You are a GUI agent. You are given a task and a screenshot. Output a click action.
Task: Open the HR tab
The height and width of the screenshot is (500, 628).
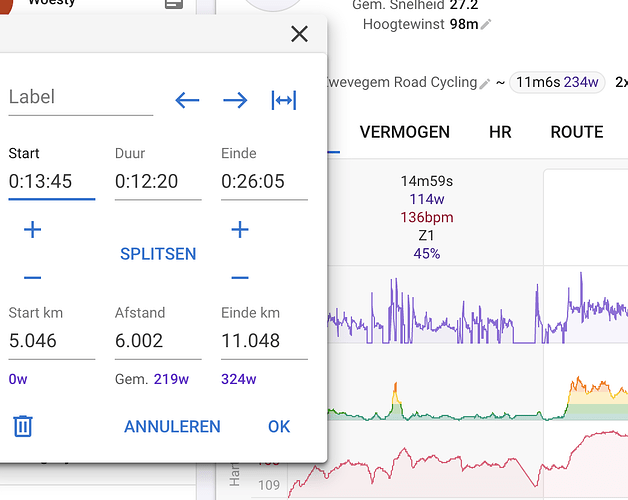pyautogui.click(x=500, y=132)
